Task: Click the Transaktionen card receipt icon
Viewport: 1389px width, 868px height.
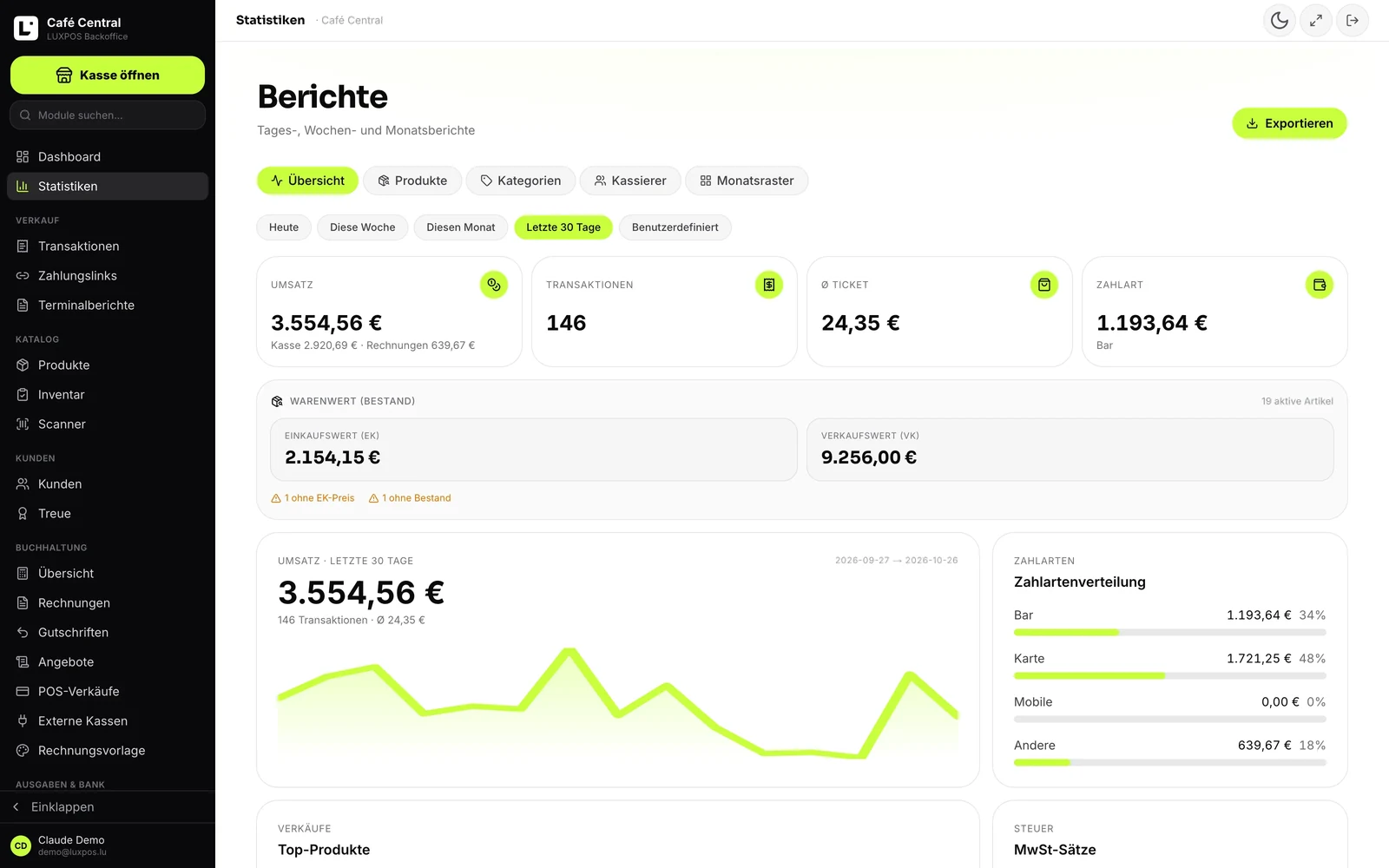Action: (x=769, y=285)
